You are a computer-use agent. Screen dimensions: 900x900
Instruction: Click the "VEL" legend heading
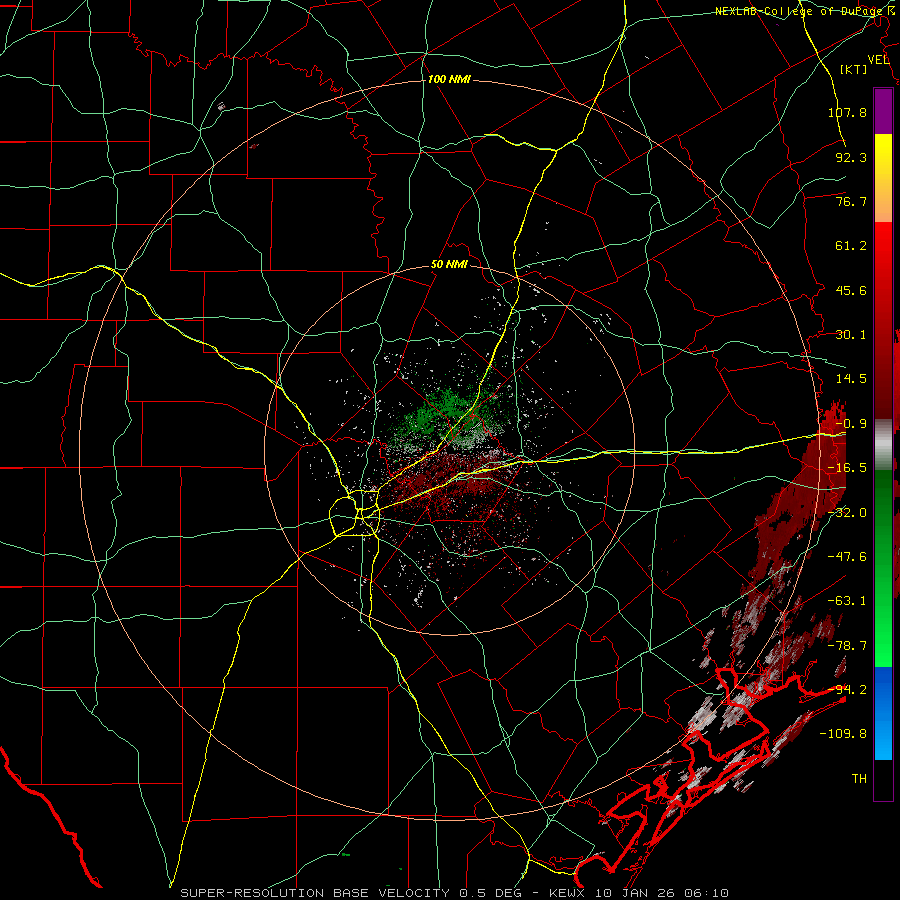pos(878,60)
